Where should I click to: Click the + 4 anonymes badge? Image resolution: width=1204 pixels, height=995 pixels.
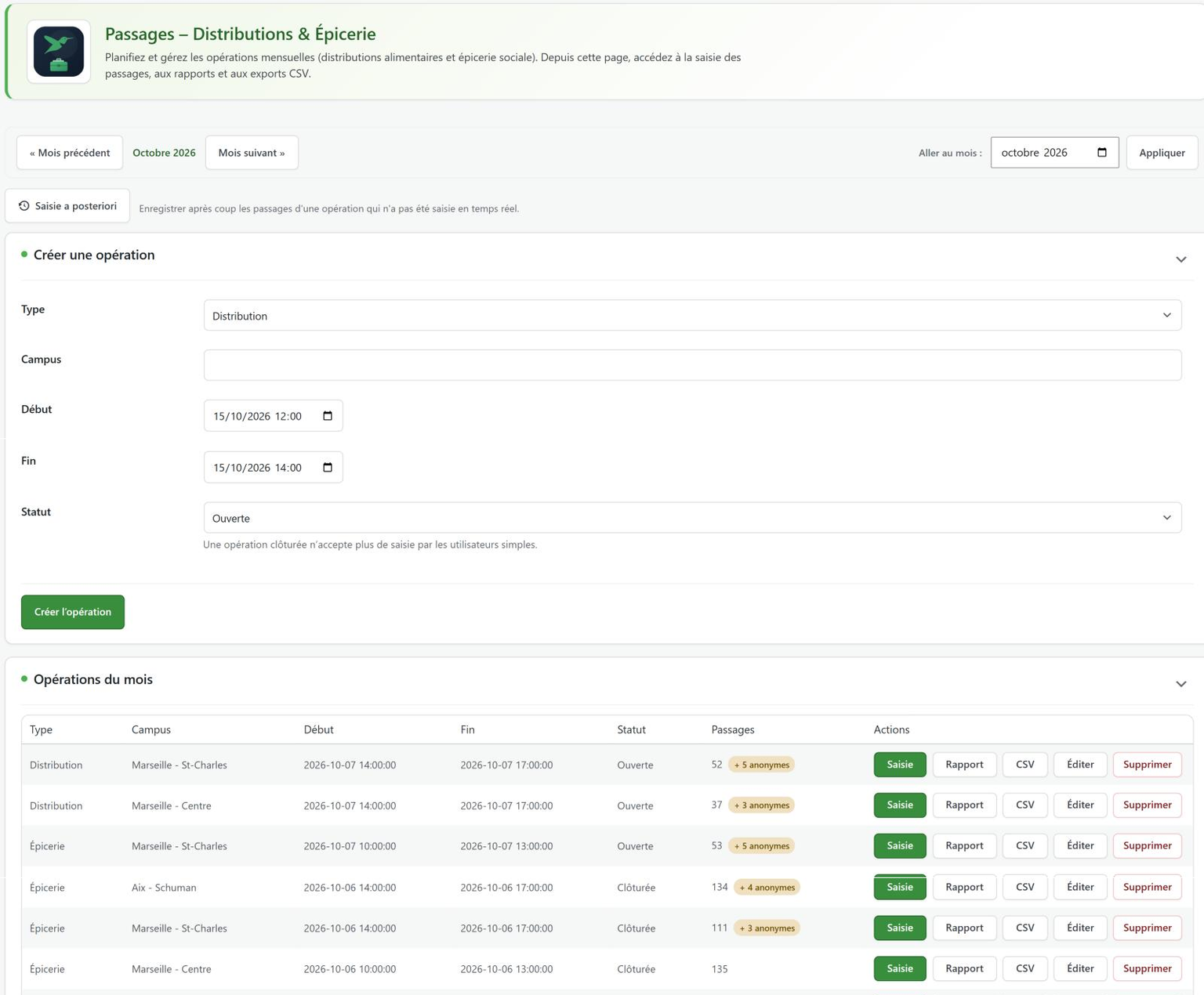[767, 887]
